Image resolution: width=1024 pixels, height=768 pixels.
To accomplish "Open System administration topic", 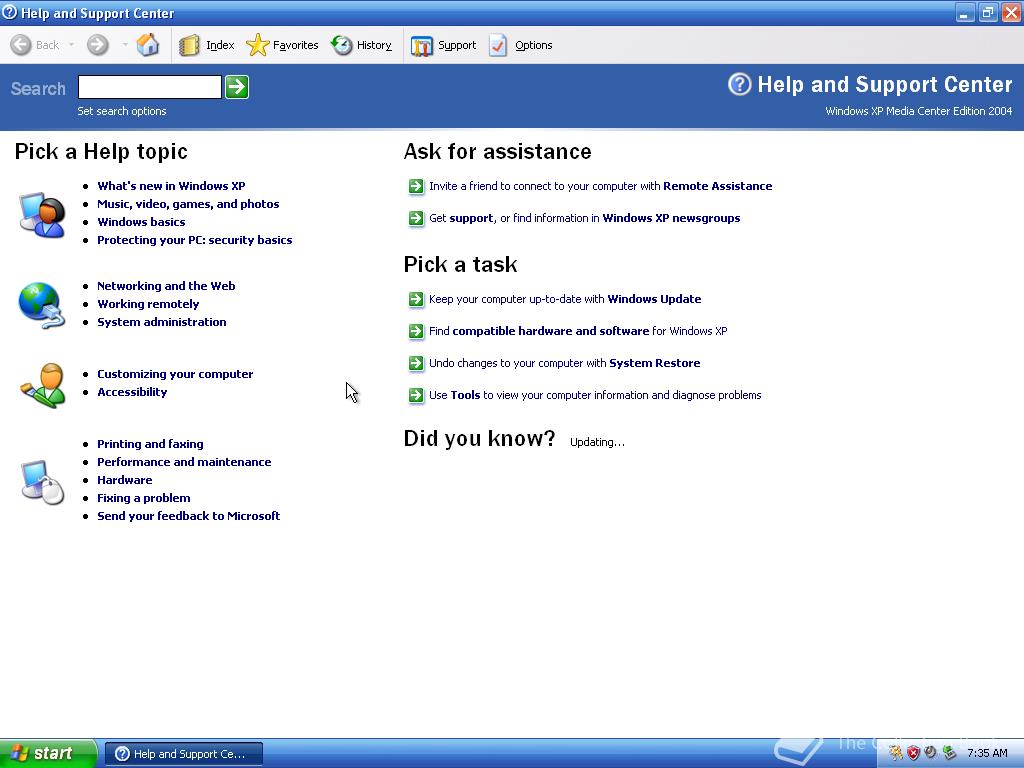I will 162,322.
